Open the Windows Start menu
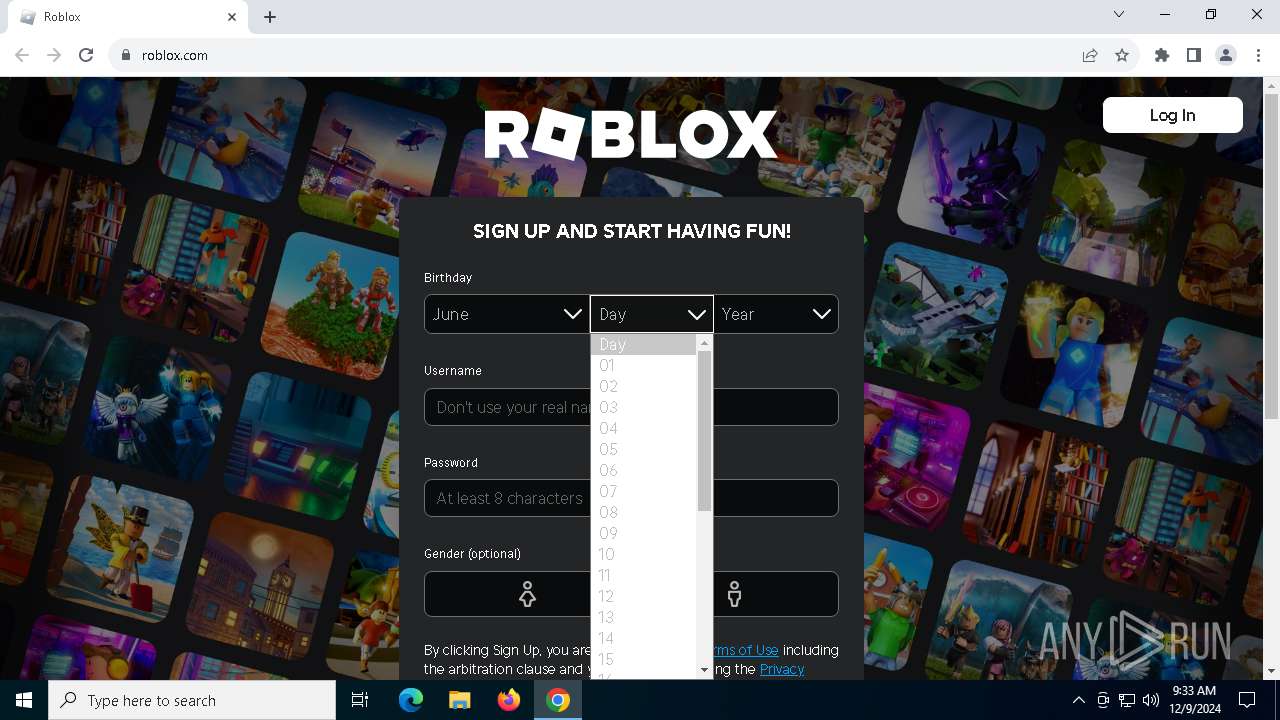 click(24, 700)
